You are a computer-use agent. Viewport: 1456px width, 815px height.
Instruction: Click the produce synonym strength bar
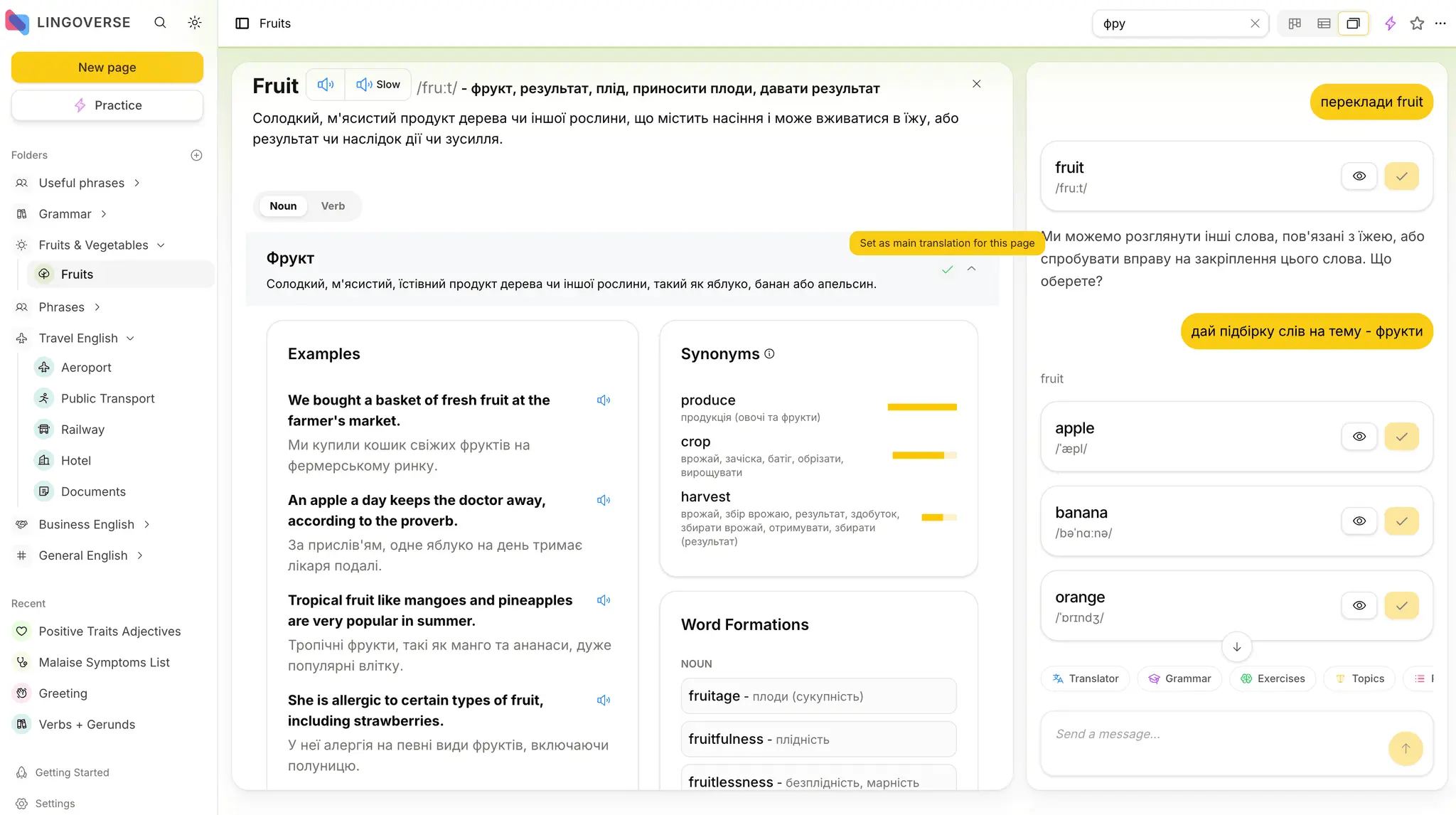pos(922,407)
